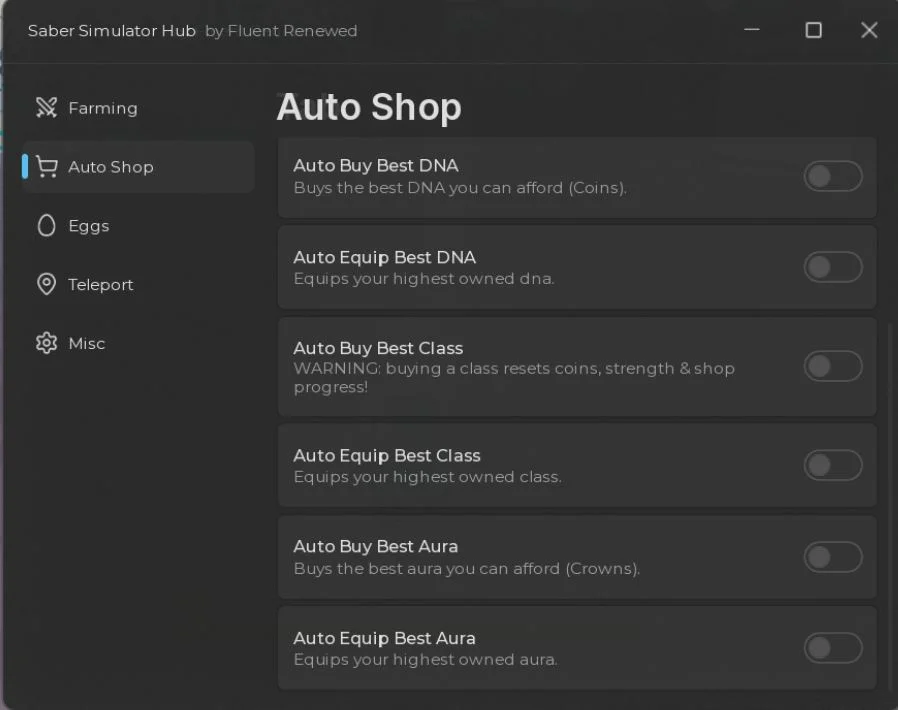Click the map pin Teleport icon
The image size is (898, 710).
pos(46,284)
